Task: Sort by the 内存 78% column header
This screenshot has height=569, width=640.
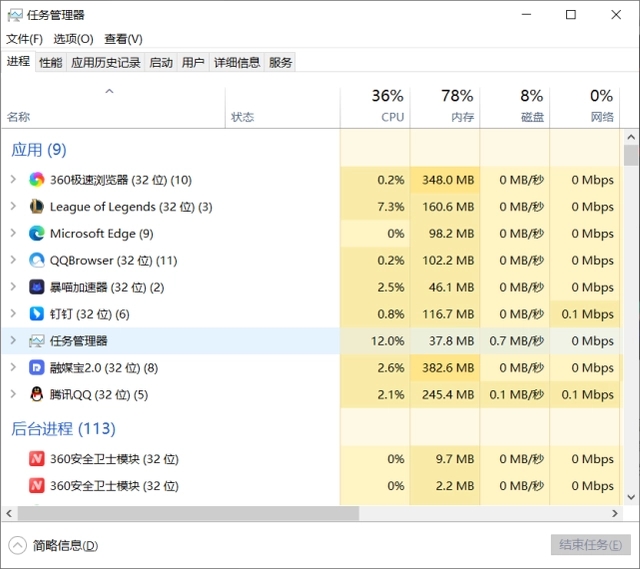Action: click(445, 108)
